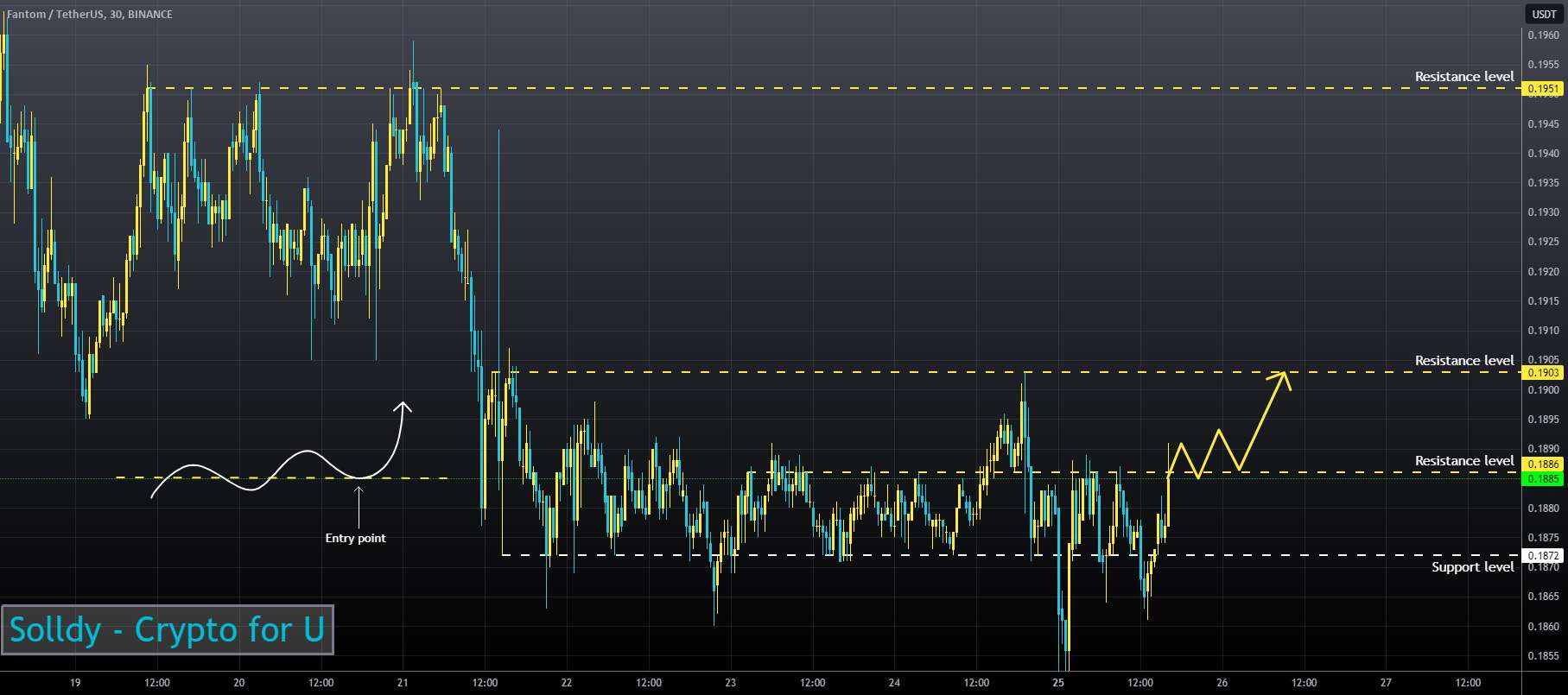The width and height of the screenshot is (1568, 695).
Task: Click the 0.1875 price axis value
Action: pyautogui.click(x=1543, y=538)
